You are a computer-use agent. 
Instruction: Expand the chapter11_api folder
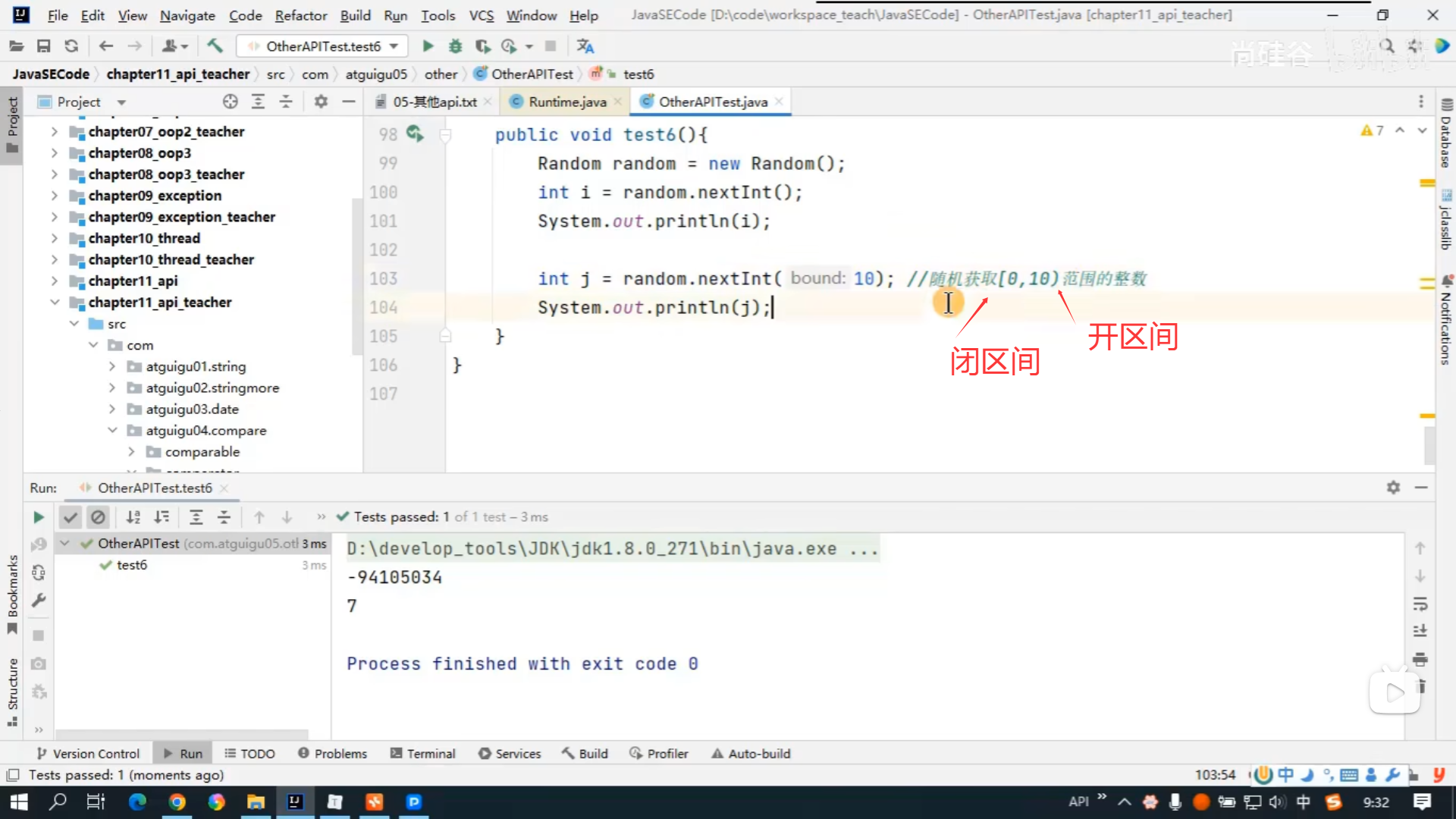(x=55, y=281)
